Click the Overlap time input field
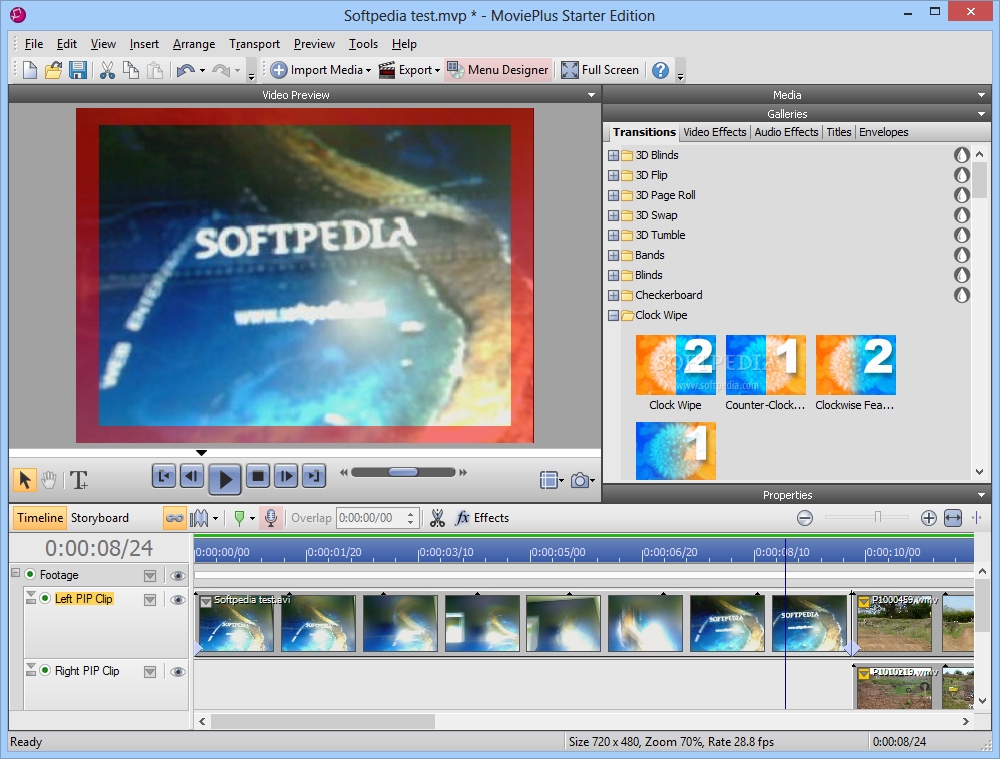This screenshot has width=1000, height=759. 372,518
